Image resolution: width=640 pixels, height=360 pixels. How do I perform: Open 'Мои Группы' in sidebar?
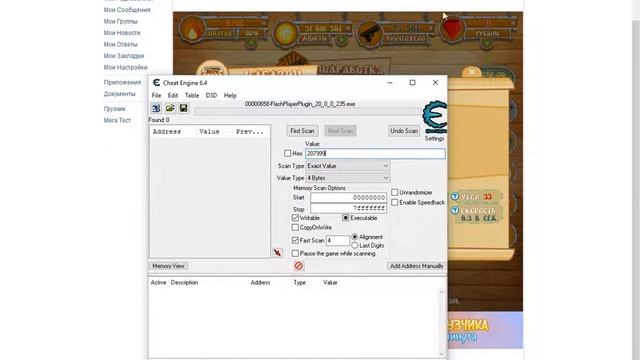tap(120, 21)
